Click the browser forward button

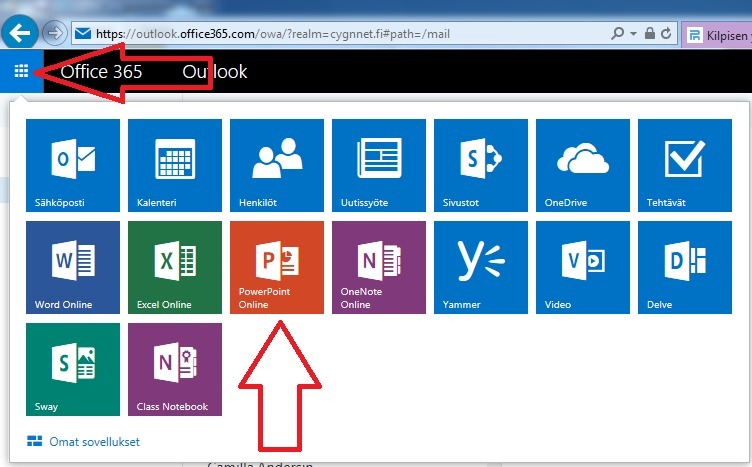(x=54, y=34)
